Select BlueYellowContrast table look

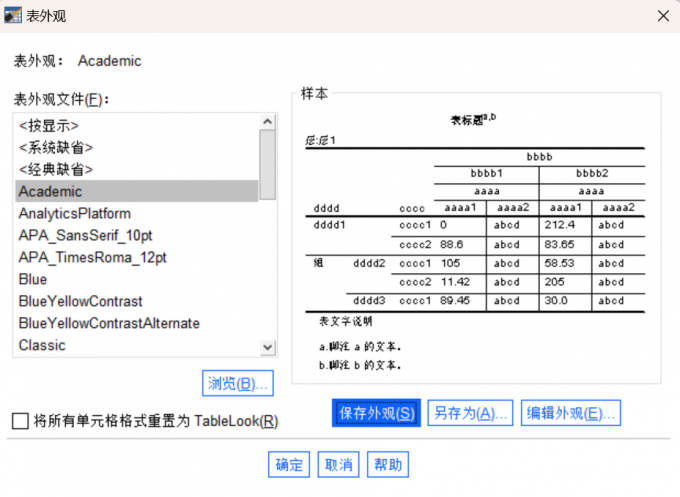[x=137, y=301]
